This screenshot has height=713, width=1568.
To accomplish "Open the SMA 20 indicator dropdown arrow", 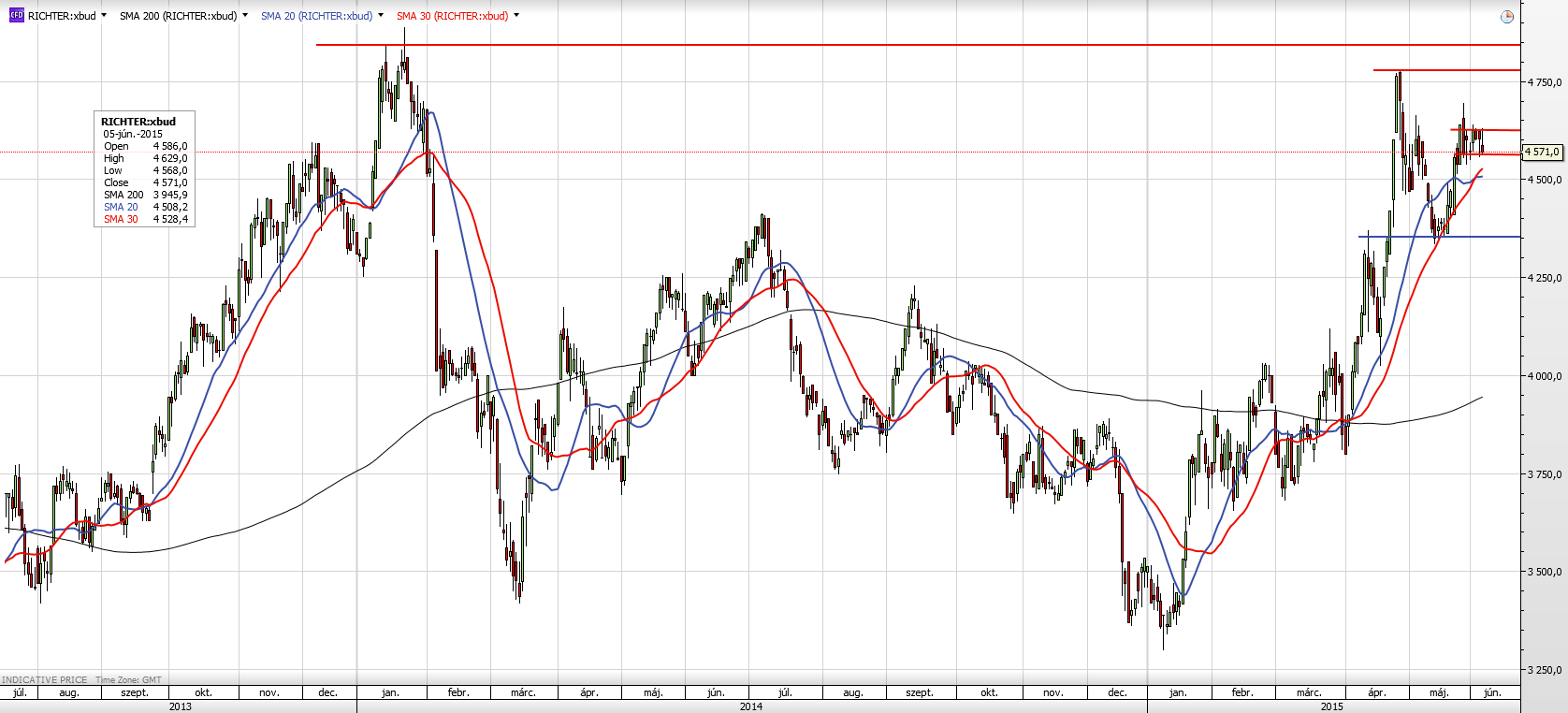I will [x=381, y=15].
